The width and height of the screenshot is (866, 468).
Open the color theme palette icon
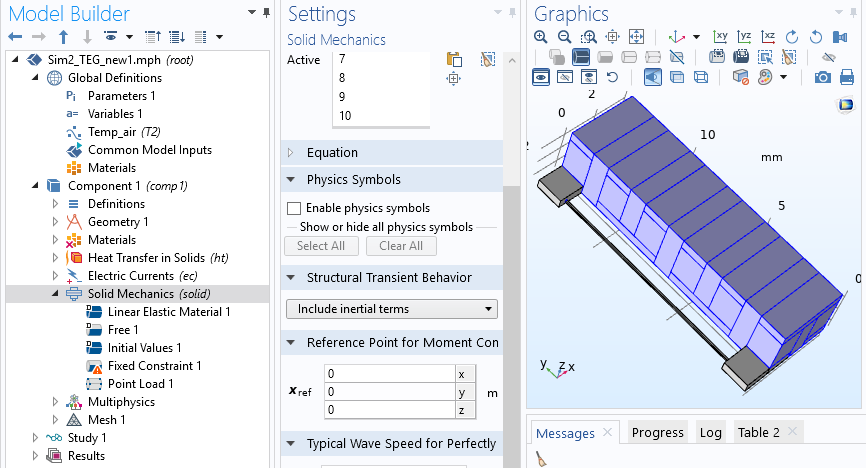pos(765,77)
